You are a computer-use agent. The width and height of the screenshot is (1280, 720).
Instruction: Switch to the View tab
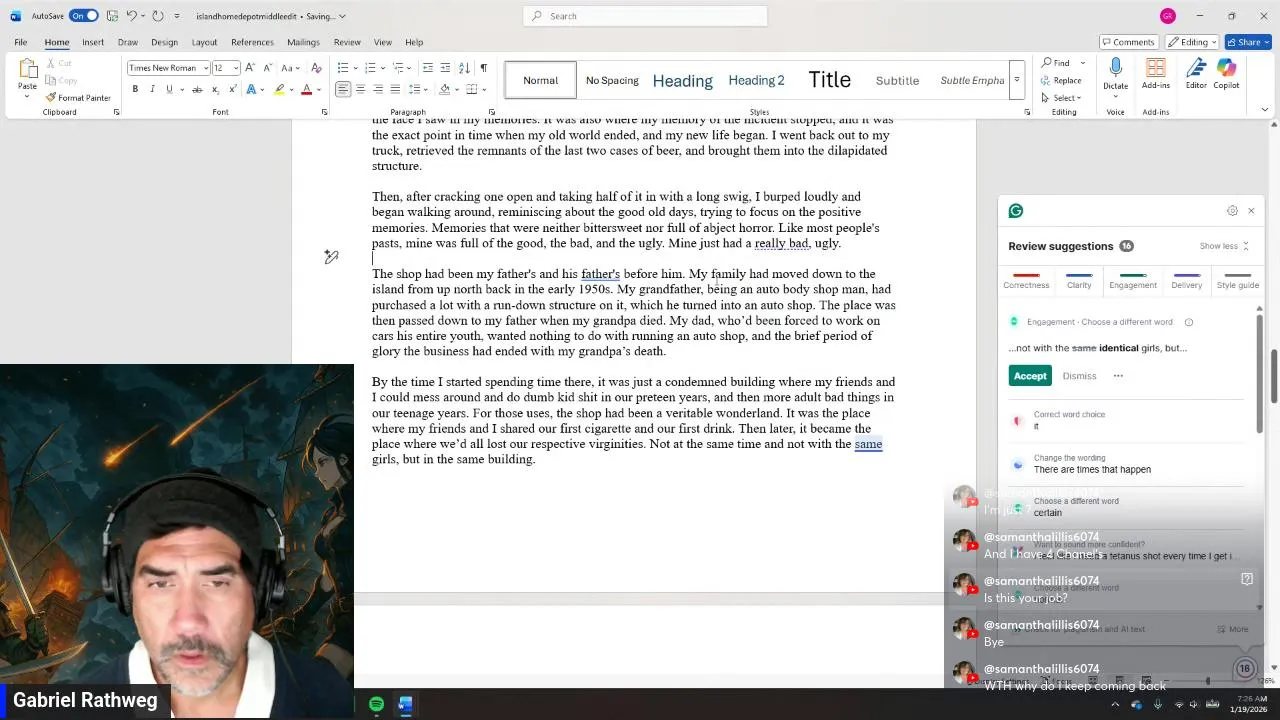[383, 42]
